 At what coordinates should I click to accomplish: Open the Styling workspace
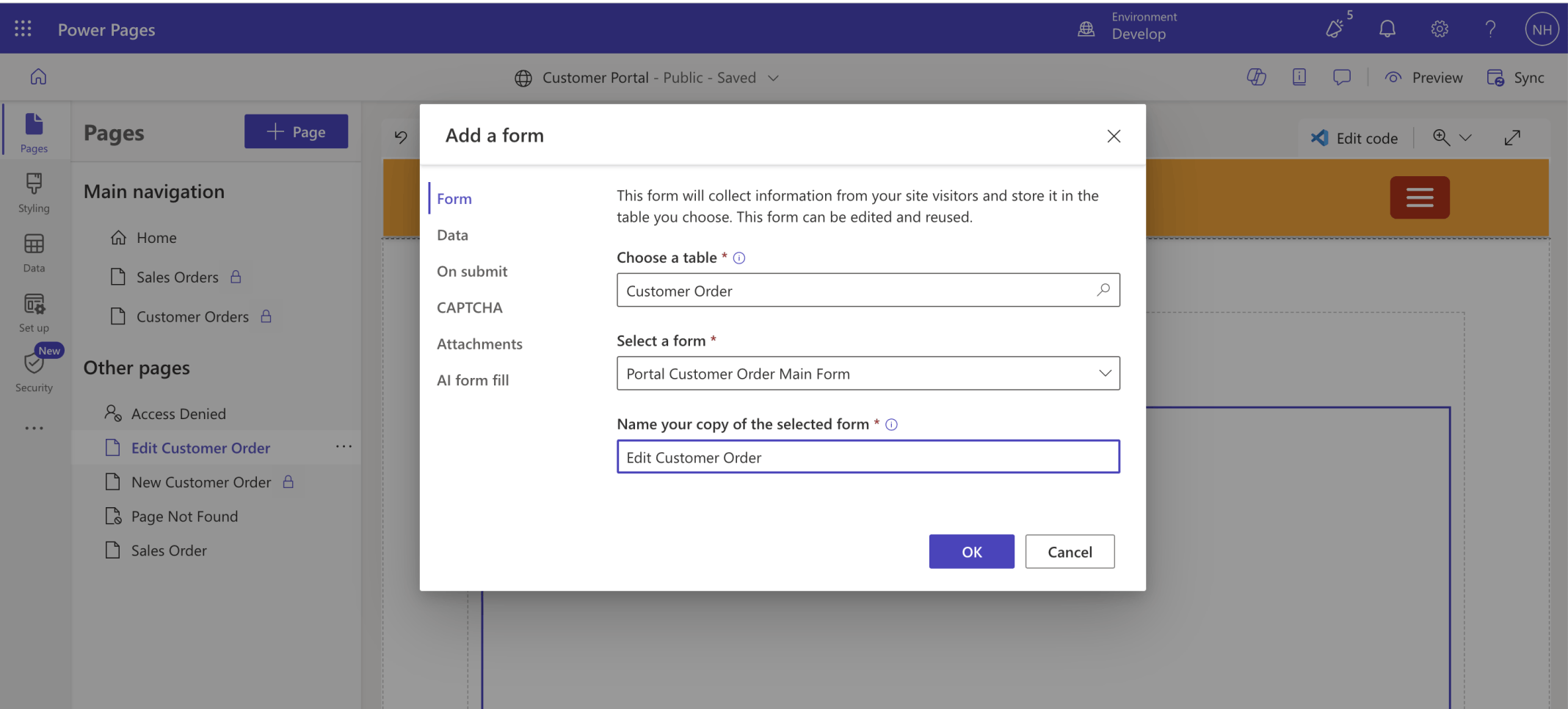pos(34,192)
